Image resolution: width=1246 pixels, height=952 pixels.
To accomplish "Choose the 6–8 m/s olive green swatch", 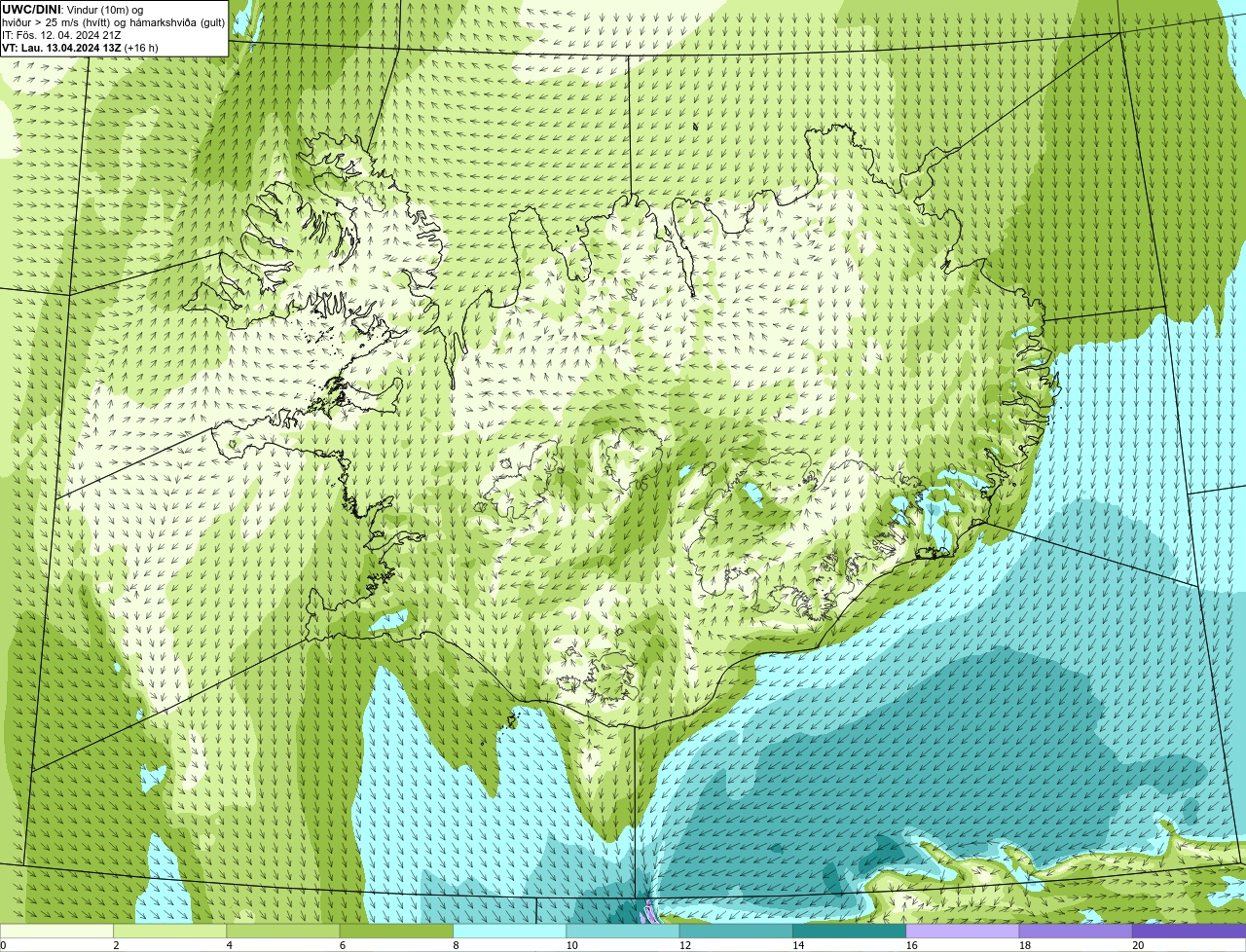I will [396, 931].
